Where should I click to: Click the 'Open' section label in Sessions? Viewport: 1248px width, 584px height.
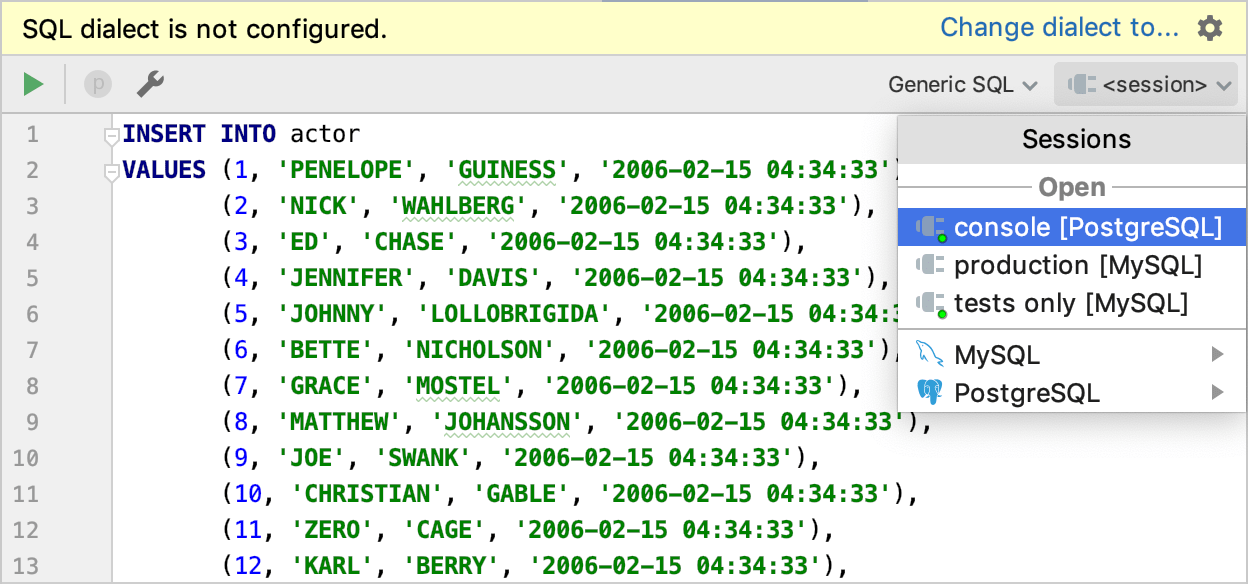click(x=1072, y=187)
